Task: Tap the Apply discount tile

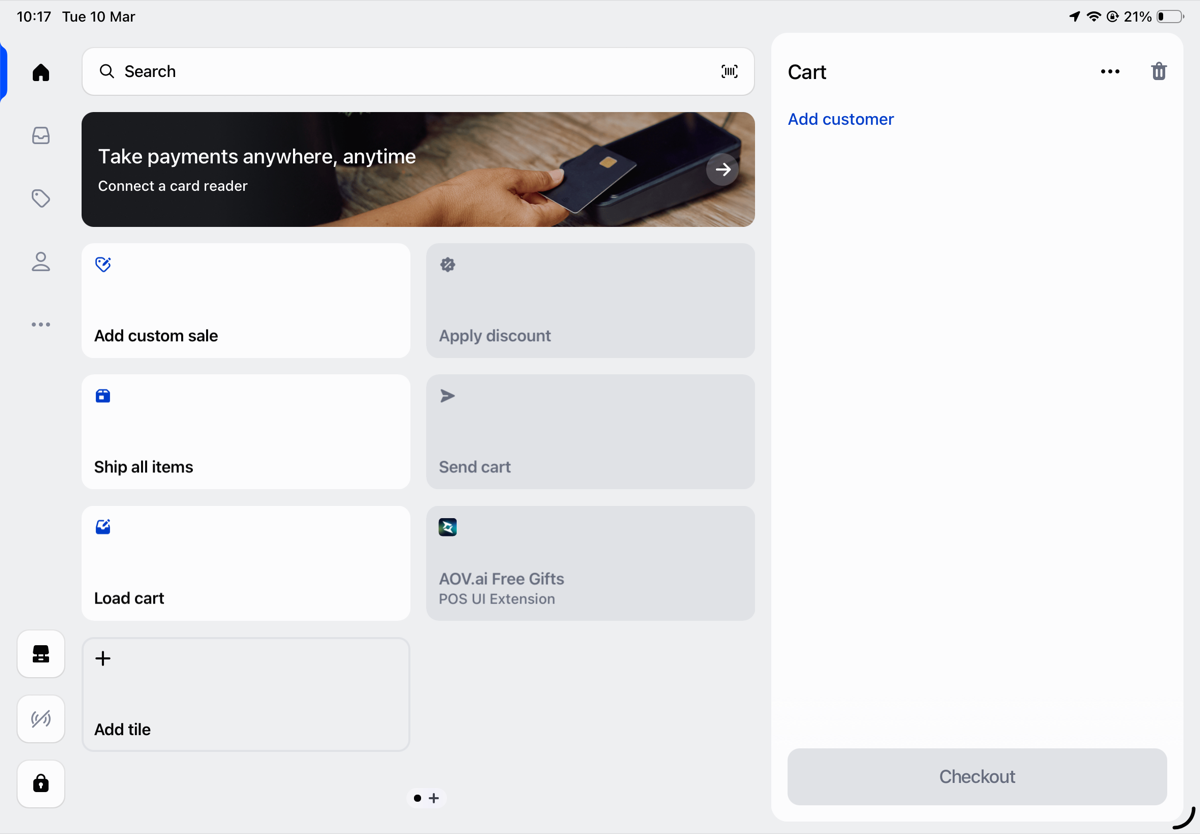Action: tap(590, 300)
